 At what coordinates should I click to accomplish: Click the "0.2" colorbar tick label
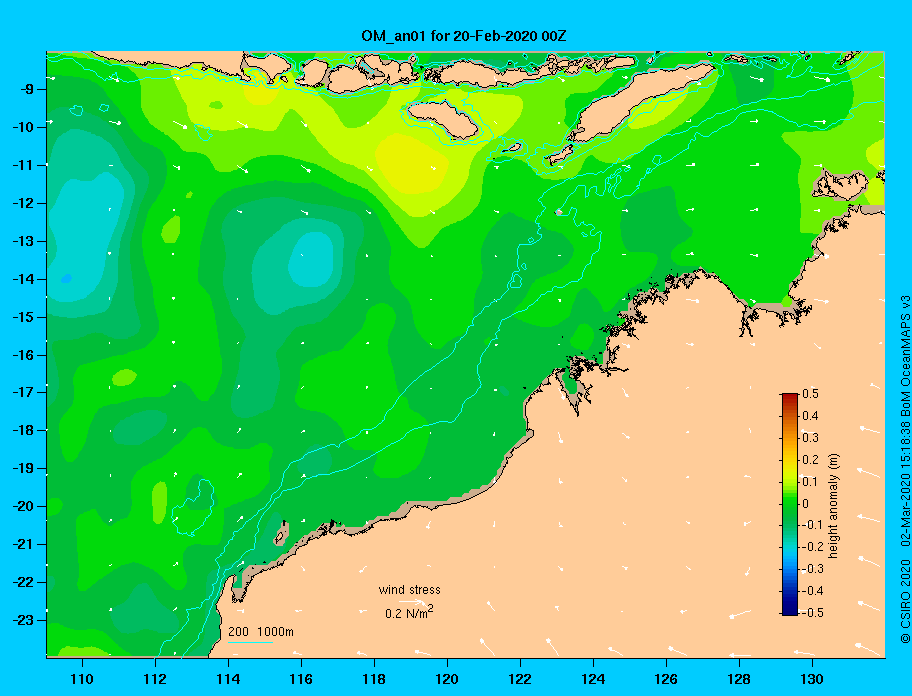point(811,460)
